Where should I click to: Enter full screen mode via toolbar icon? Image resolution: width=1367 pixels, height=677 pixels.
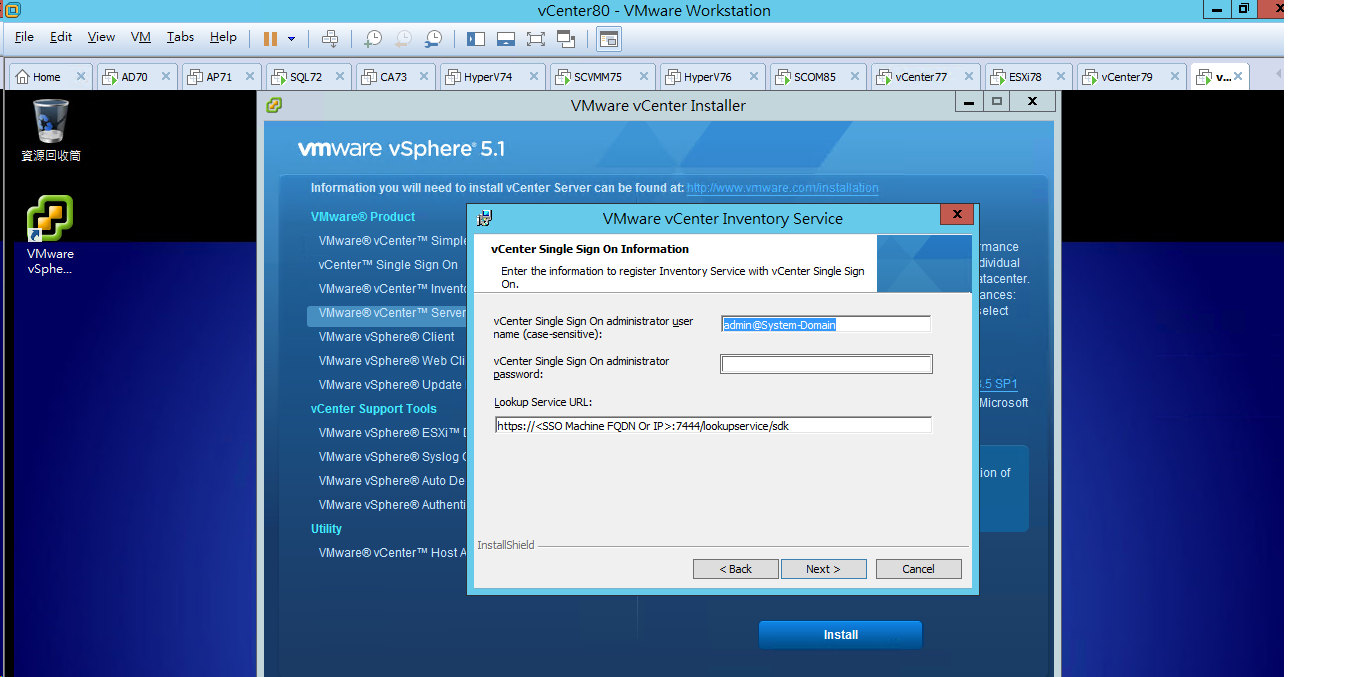coord(536,39)
